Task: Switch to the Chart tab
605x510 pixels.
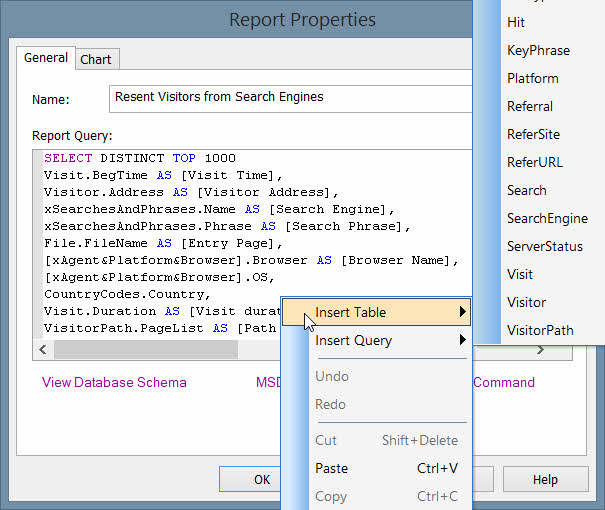Action: tap(97, 59)
